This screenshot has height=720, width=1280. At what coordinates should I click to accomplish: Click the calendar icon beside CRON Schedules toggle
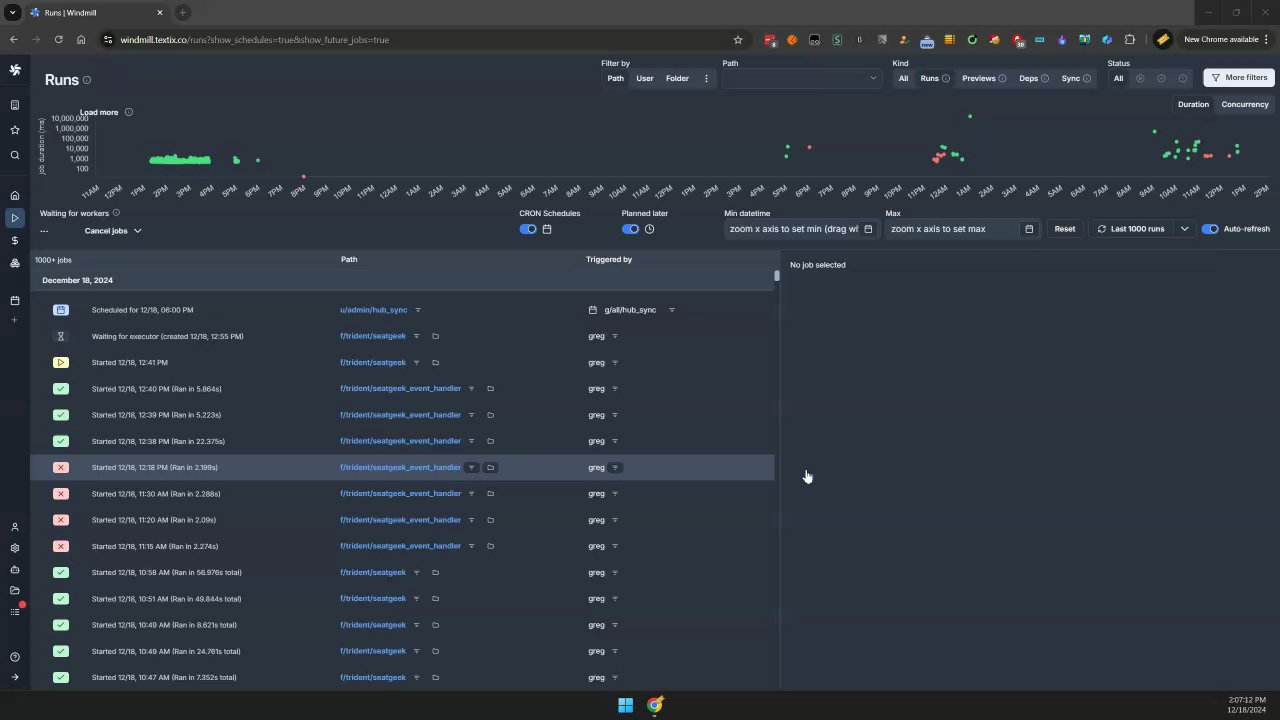pos(547,229)
